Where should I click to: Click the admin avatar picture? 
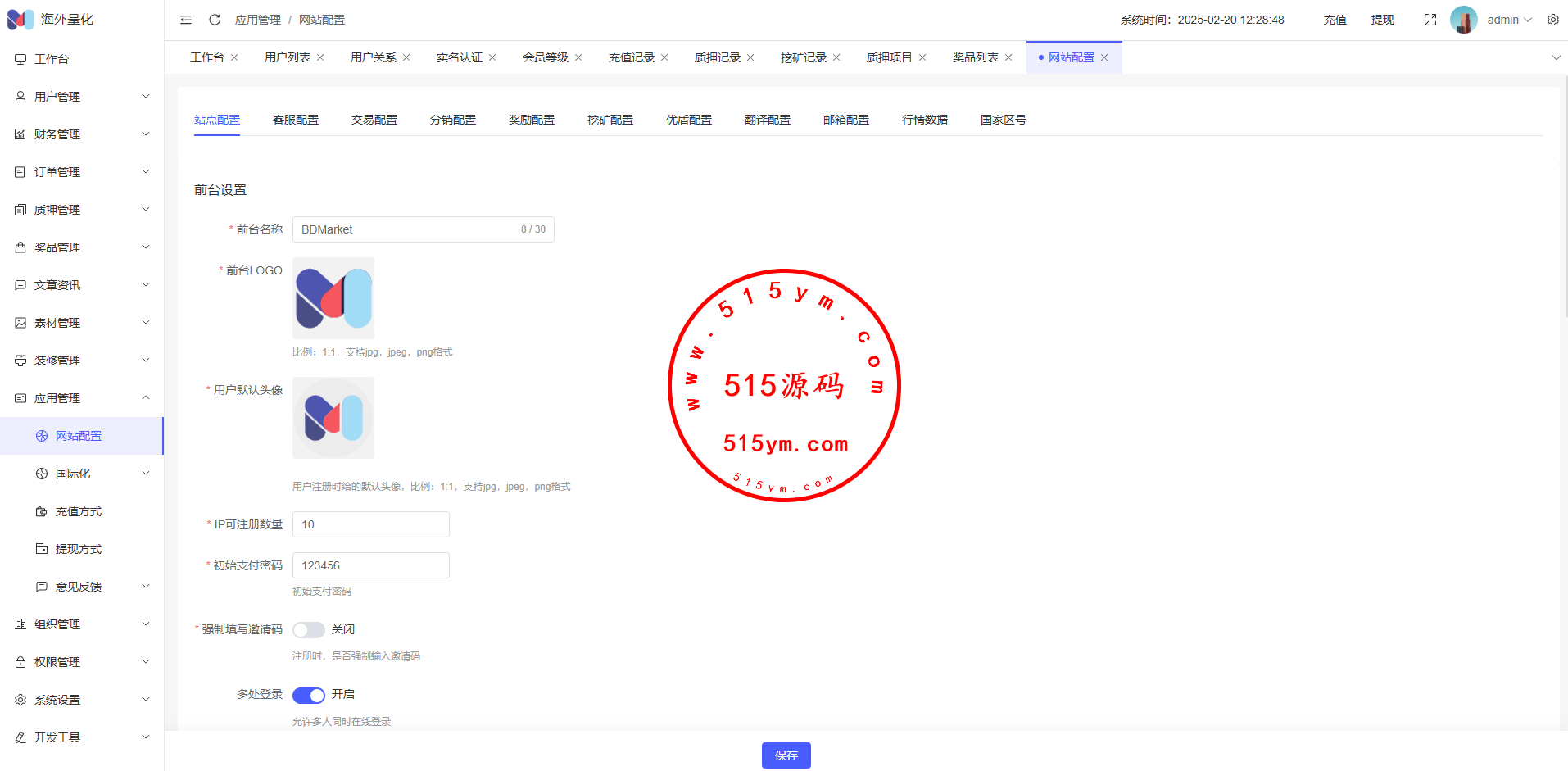click(1463, 20)
